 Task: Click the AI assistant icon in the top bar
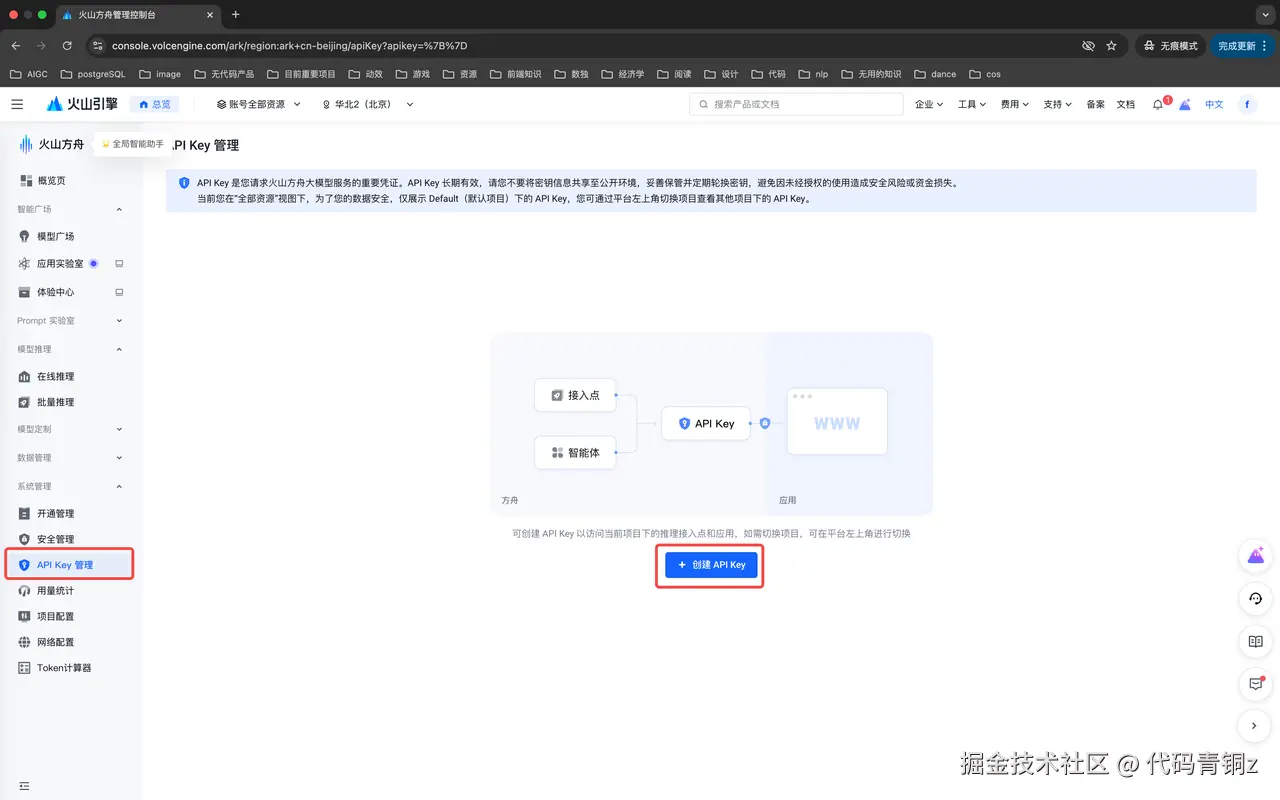(x=1185, y=104)
